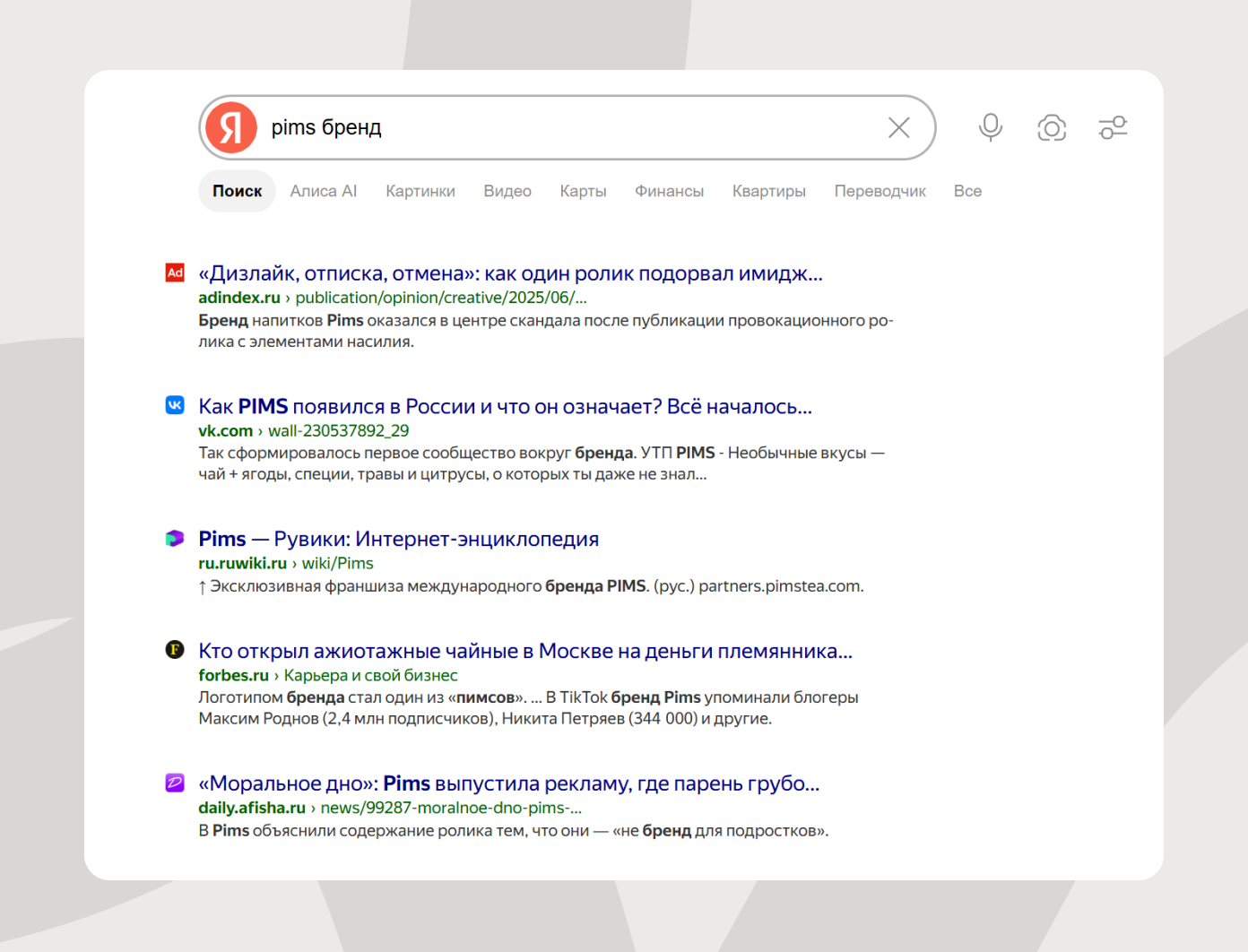
Task: Open search settings sliders icon
Action: pyautogui.click(x=1113, y=127)
